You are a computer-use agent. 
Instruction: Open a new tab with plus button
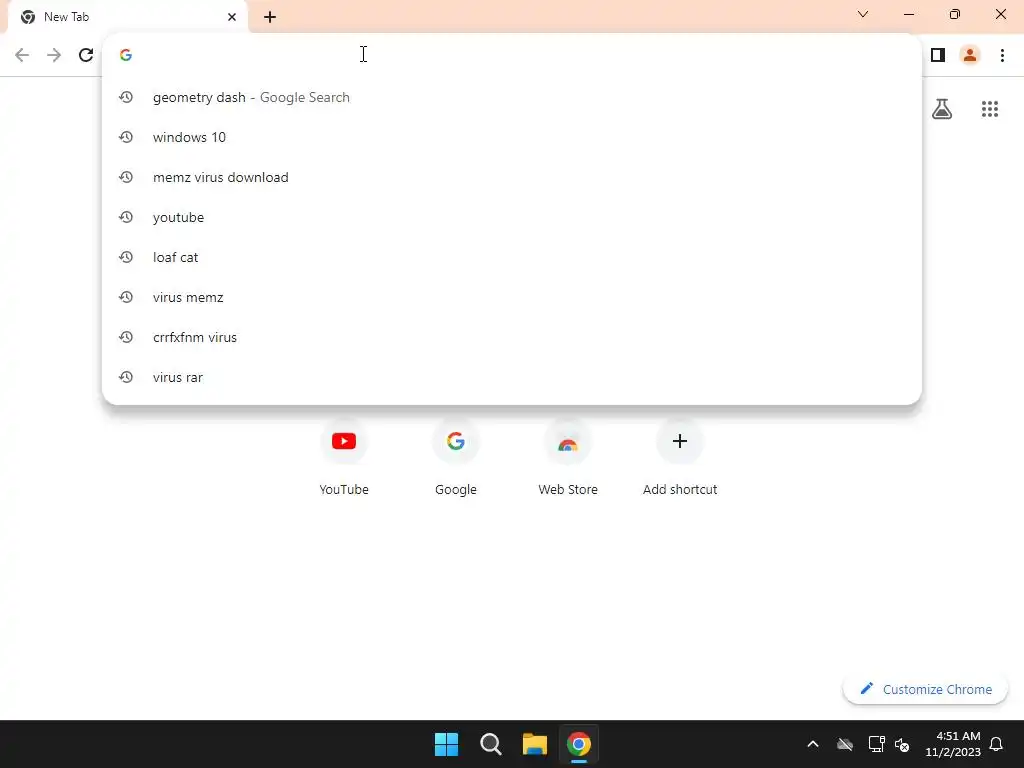(270, 17)
